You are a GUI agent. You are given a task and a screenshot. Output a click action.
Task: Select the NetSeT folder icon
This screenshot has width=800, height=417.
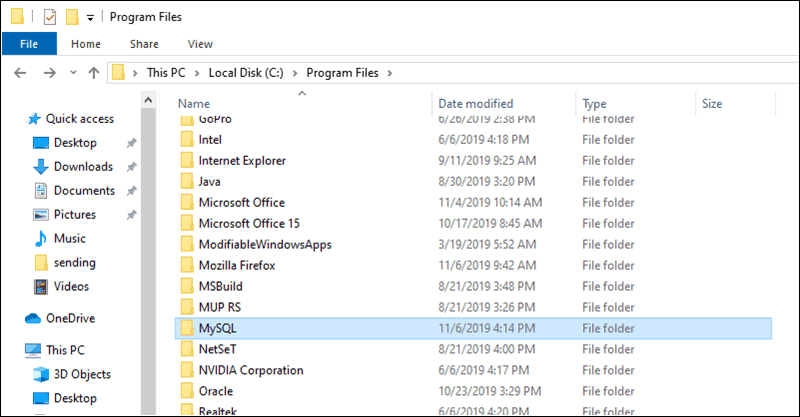[x=187, y=349]
